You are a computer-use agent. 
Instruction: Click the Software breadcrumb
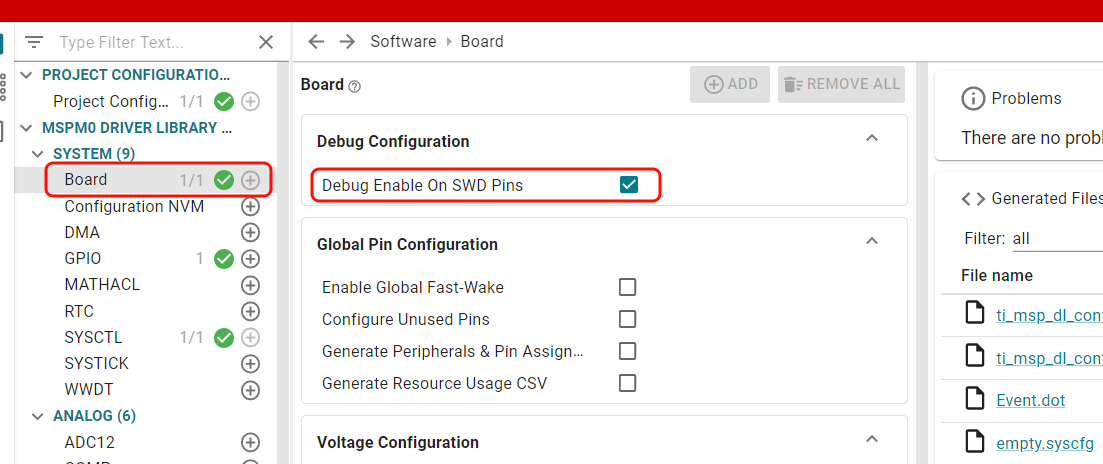403,41
